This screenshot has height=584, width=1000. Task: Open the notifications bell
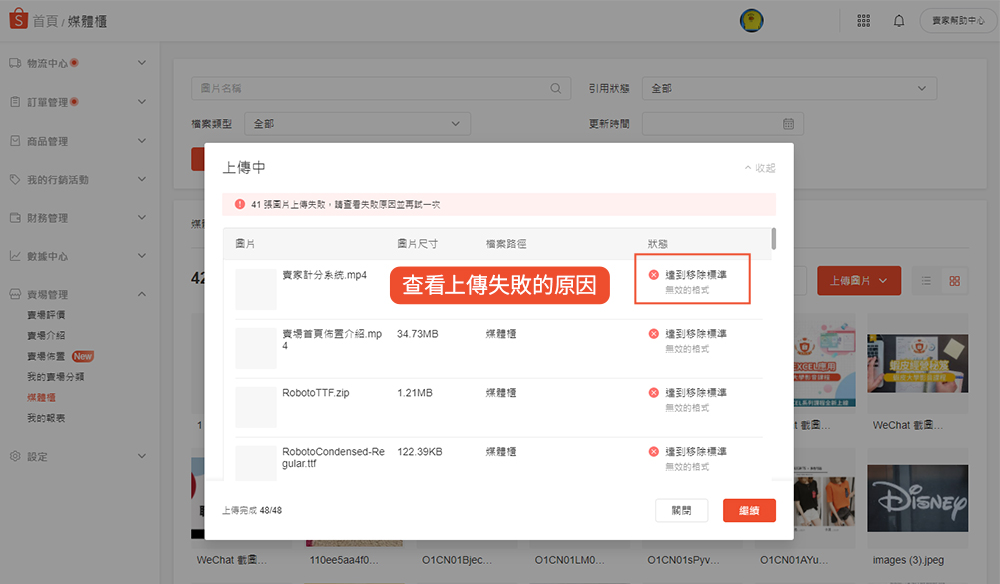[899, 21]
